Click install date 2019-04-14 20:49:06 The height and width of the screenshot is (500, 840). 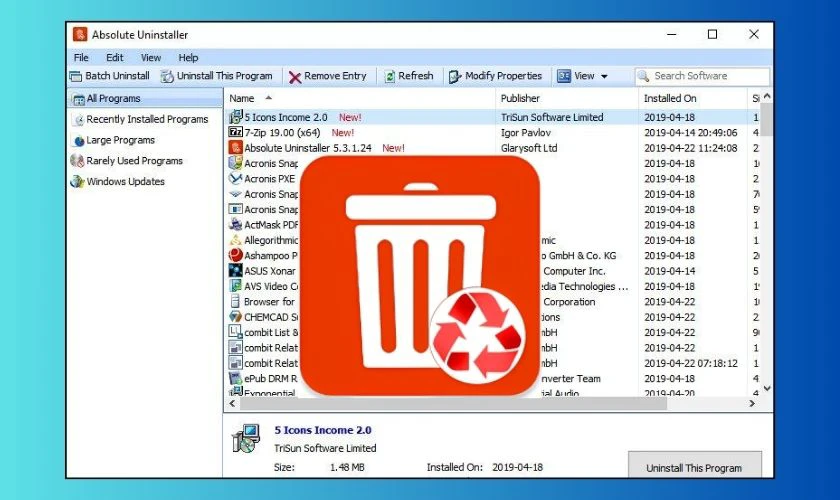(x=691, y=132)
